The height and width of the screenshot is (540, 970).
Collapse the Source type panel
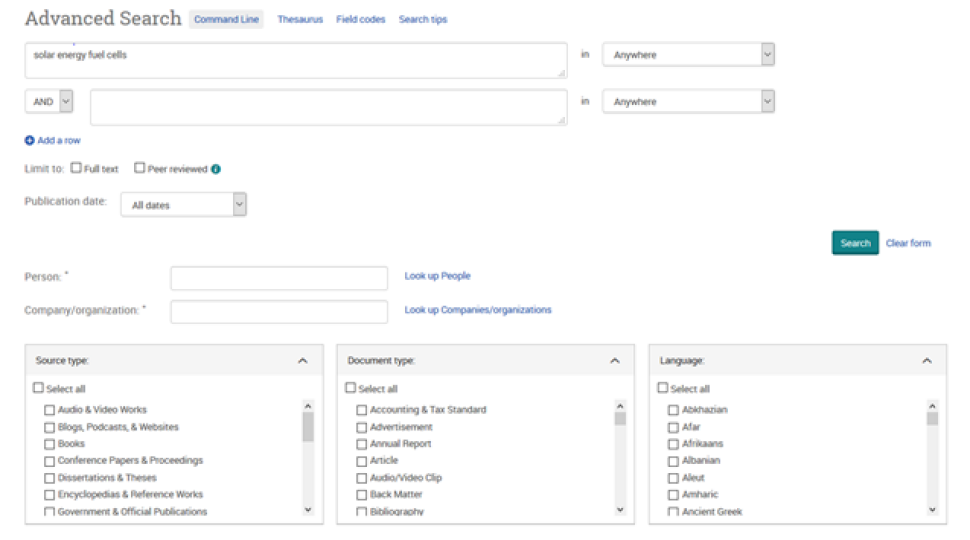pyautogui.click(x=303, y=361)
